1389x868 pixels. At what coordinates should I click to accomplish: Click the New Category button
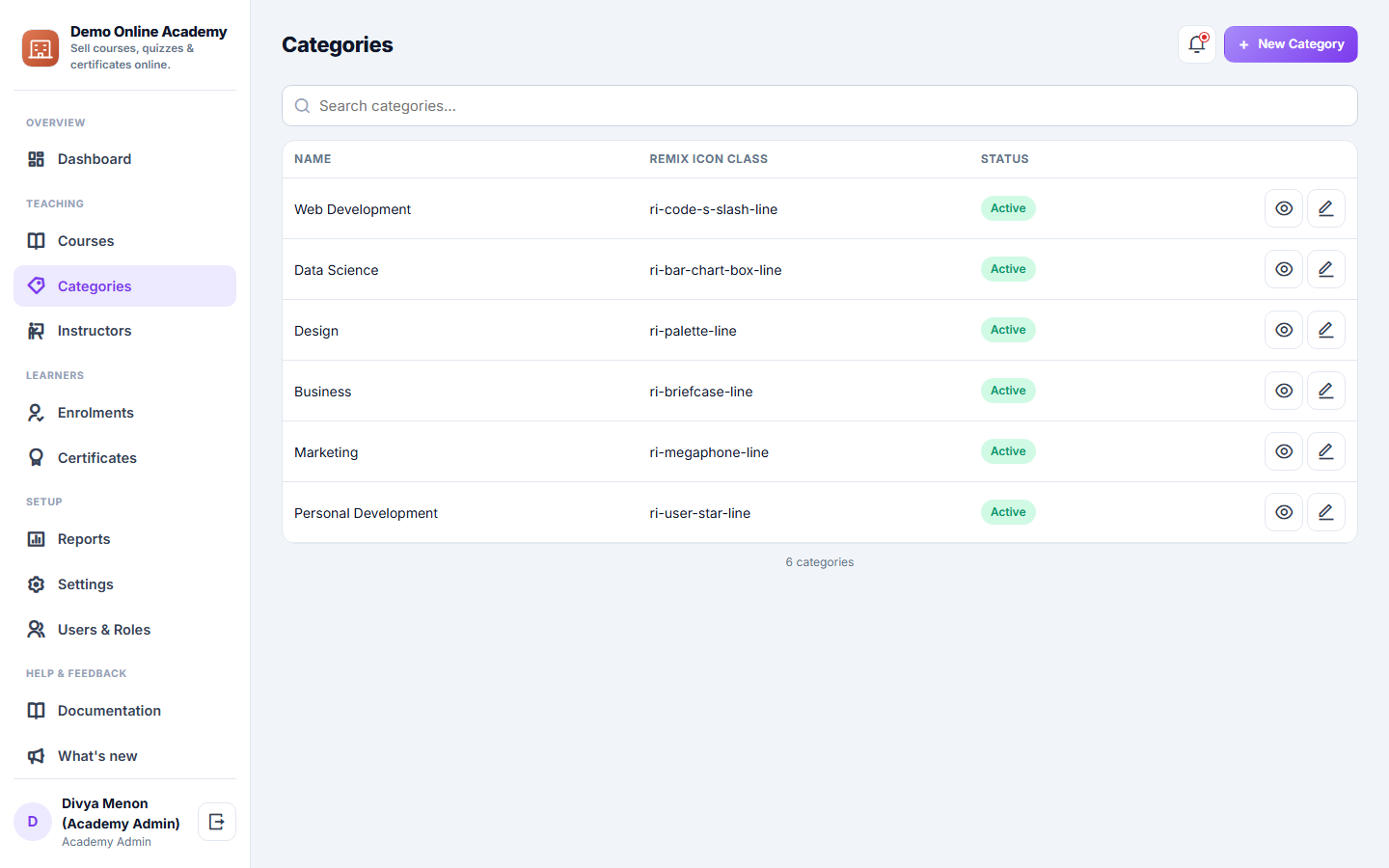pyautogui.click(x=1291, y=44)
